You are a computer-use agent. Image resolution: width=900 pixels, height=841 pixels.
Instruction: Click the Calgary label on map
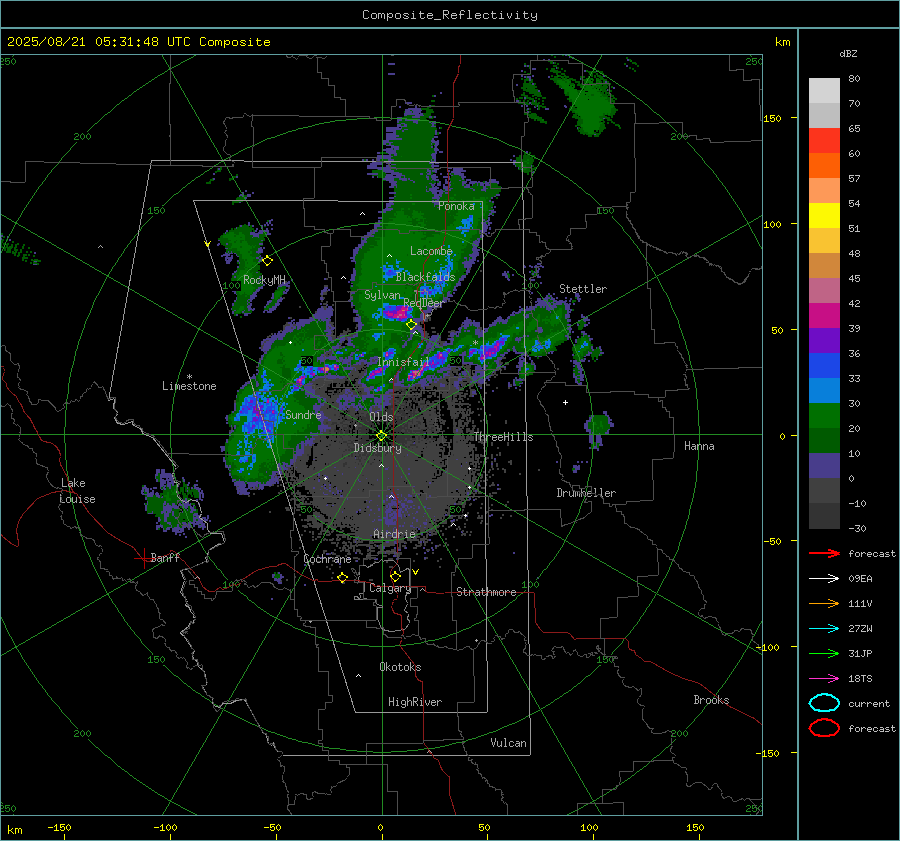[x=390, y=588]
